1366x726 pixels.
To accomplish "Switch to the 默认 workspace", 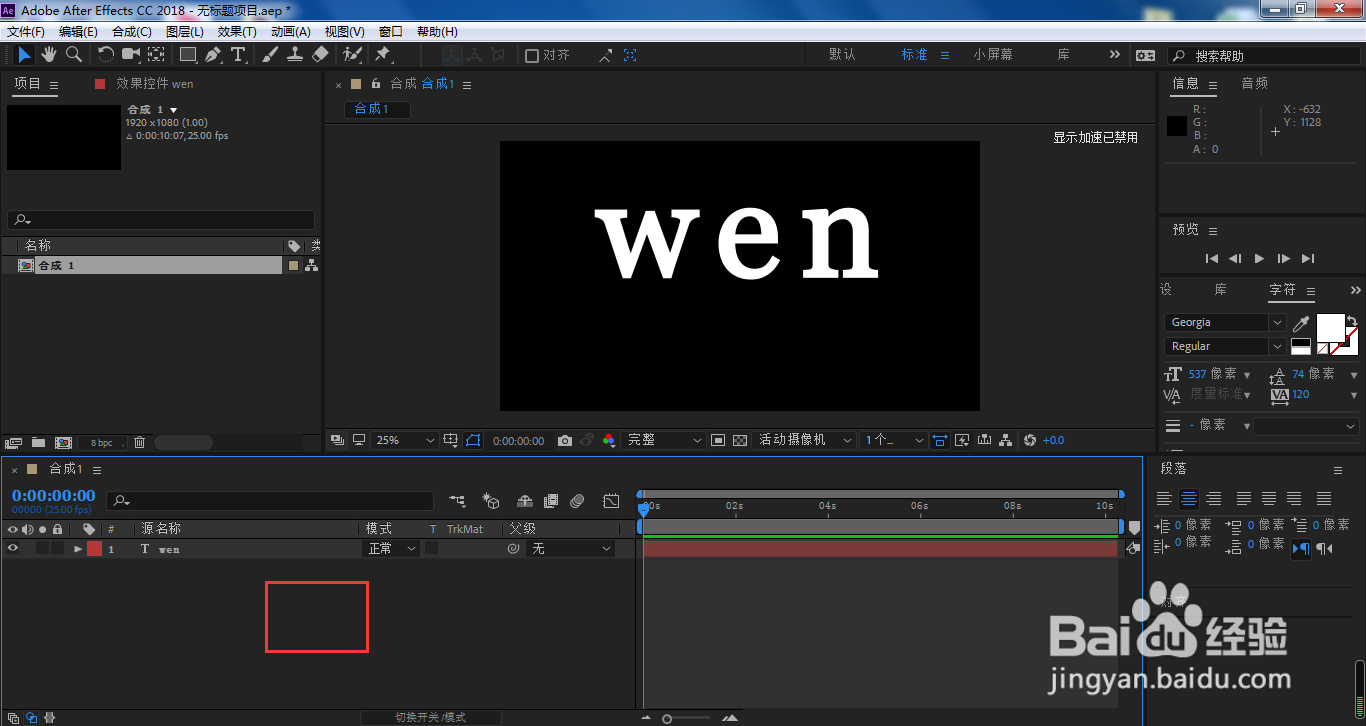I will (x=842, y=55).
